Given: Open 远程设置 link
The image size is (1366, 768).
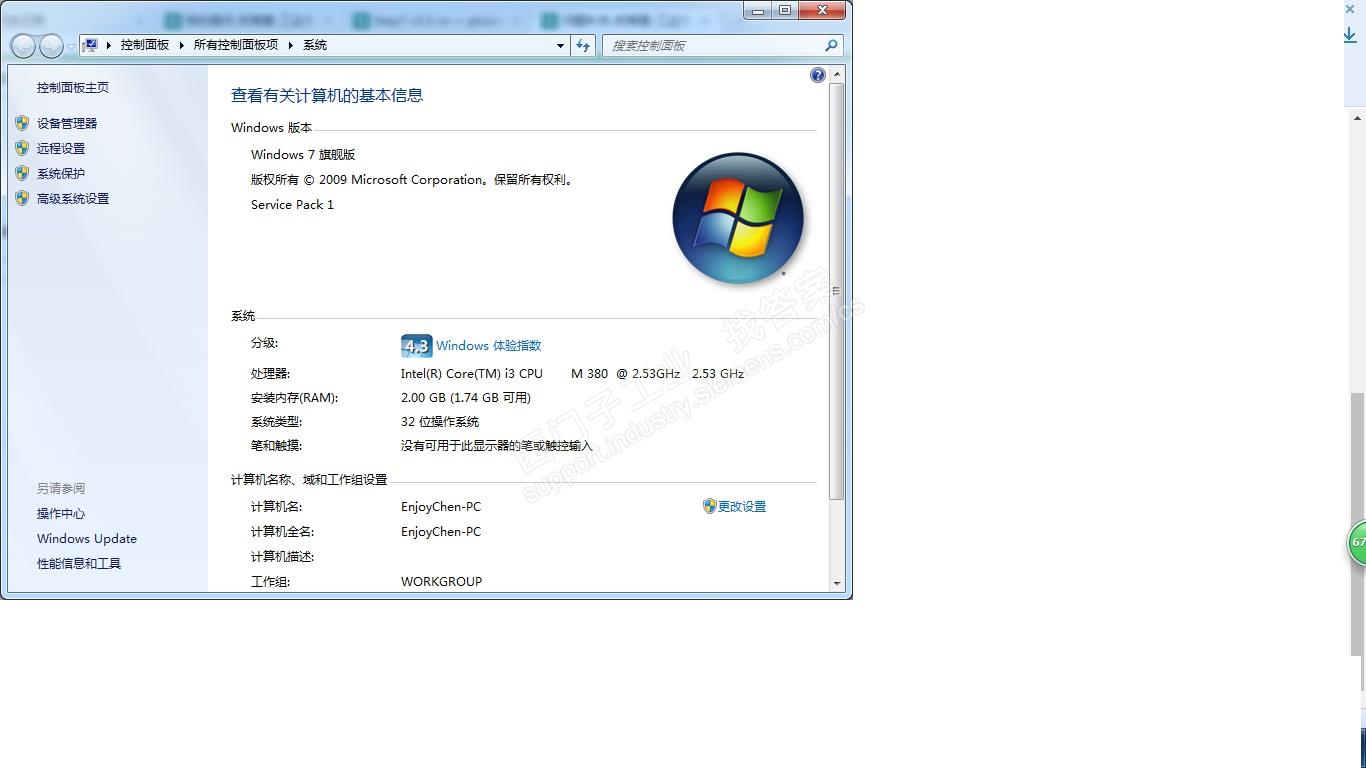Looking at the screenshot, I should [x=61, y=148].
